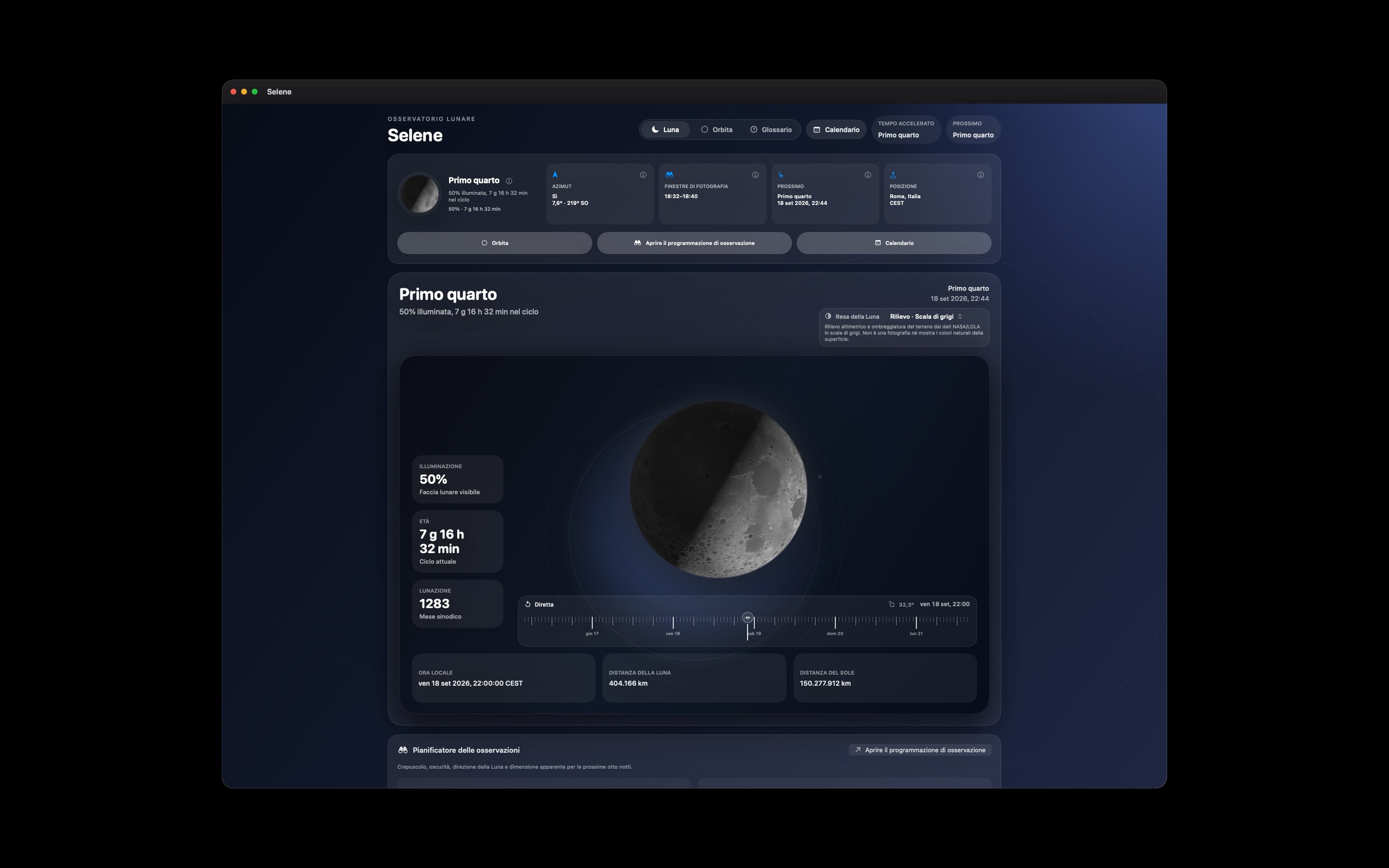
Task: Click the ven 18 mark on timeline
Action: (x=673, y=633)
